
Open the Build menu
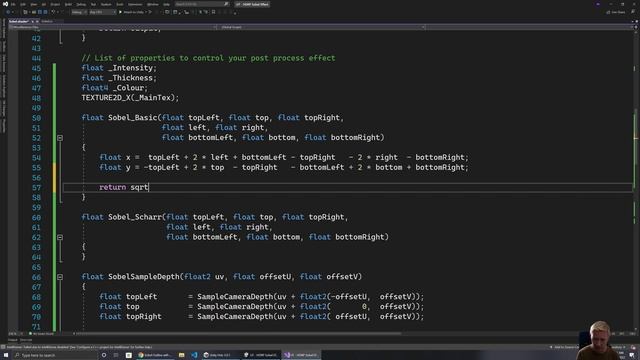(68, 4)
